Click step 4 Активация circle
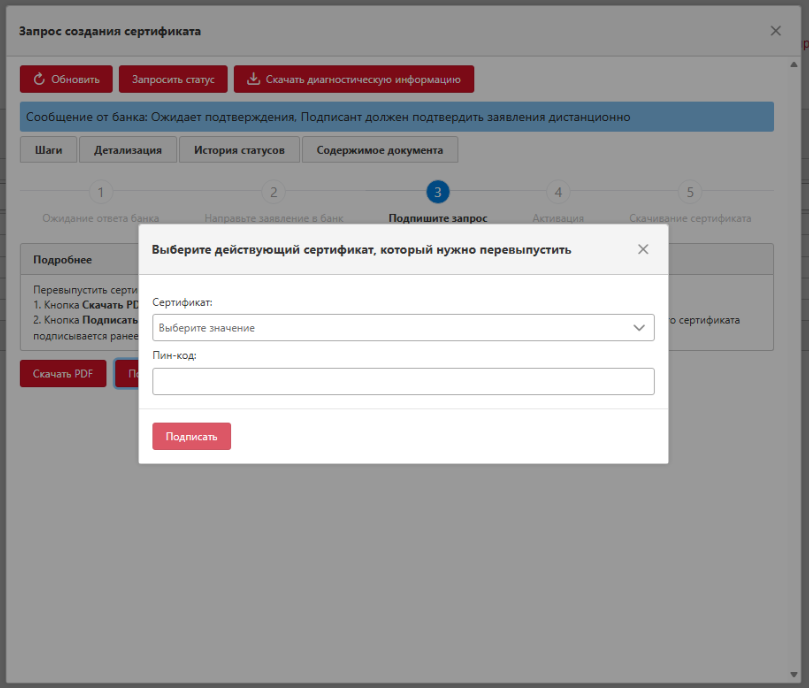The height and width of the screenshot is (688, 809). 558,192
